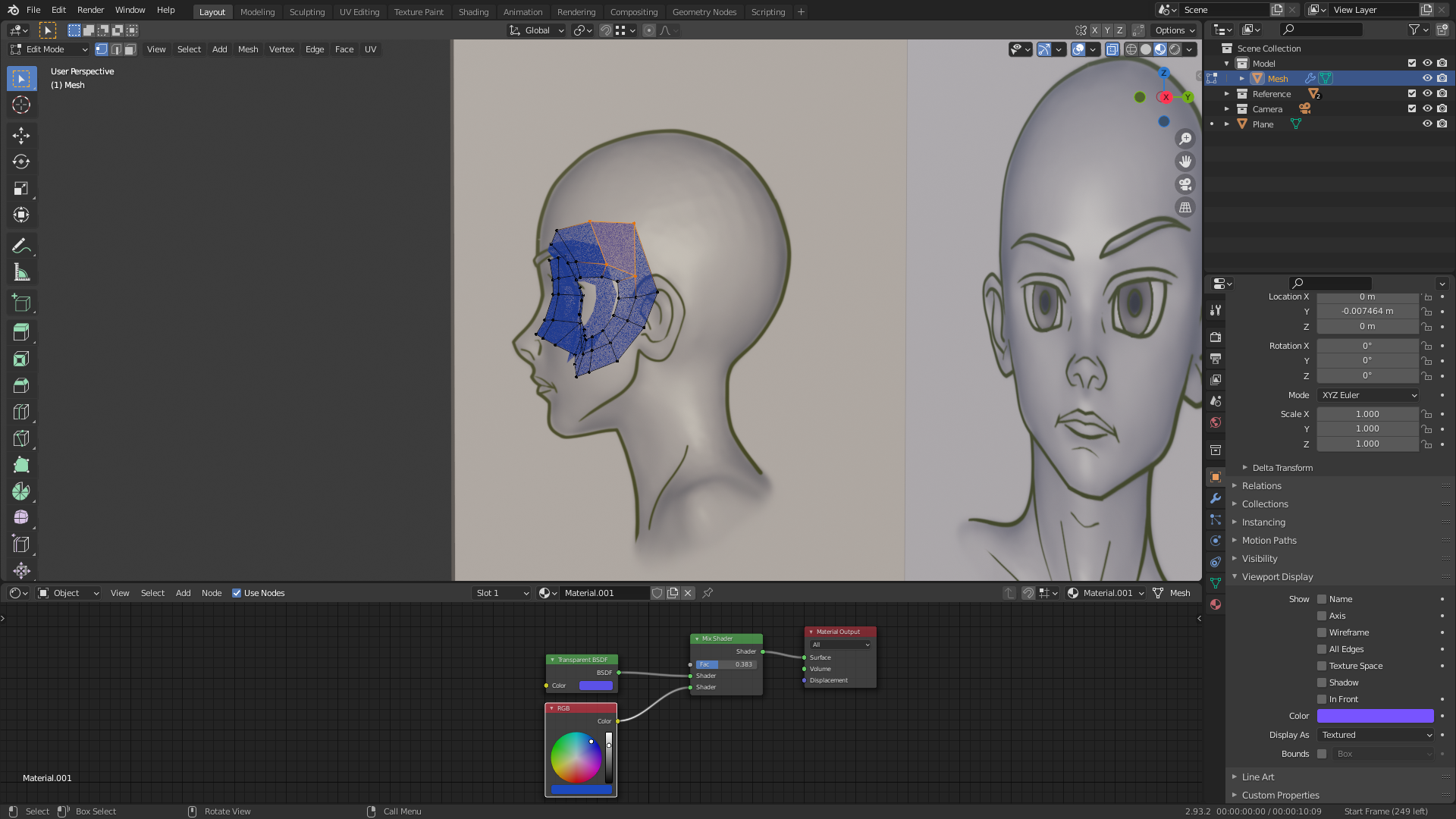Expand the Delta Transform panel

[x=1282, y=468]
